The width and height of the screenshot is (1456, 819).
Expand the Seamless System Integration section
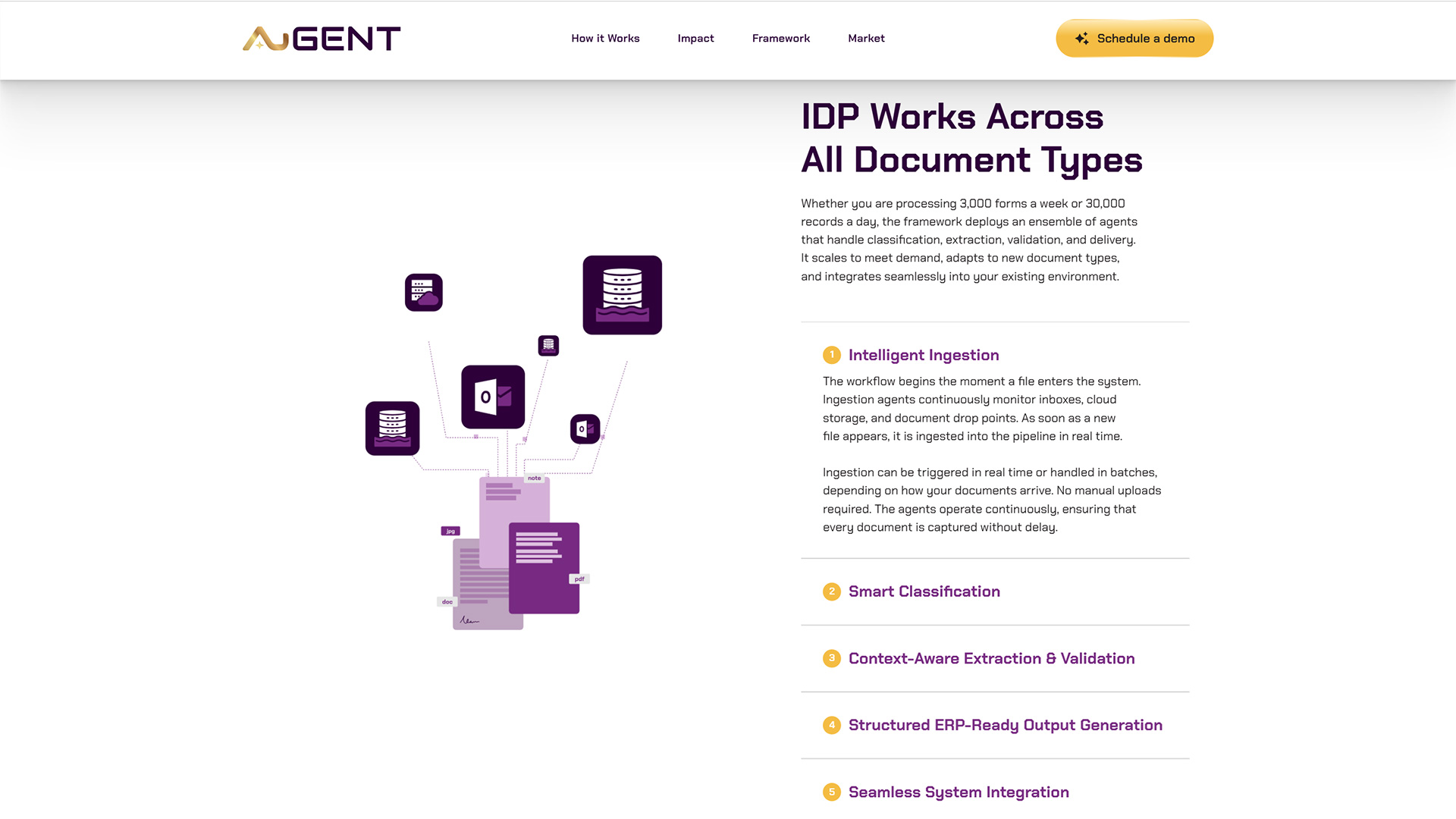pos(959,792)
